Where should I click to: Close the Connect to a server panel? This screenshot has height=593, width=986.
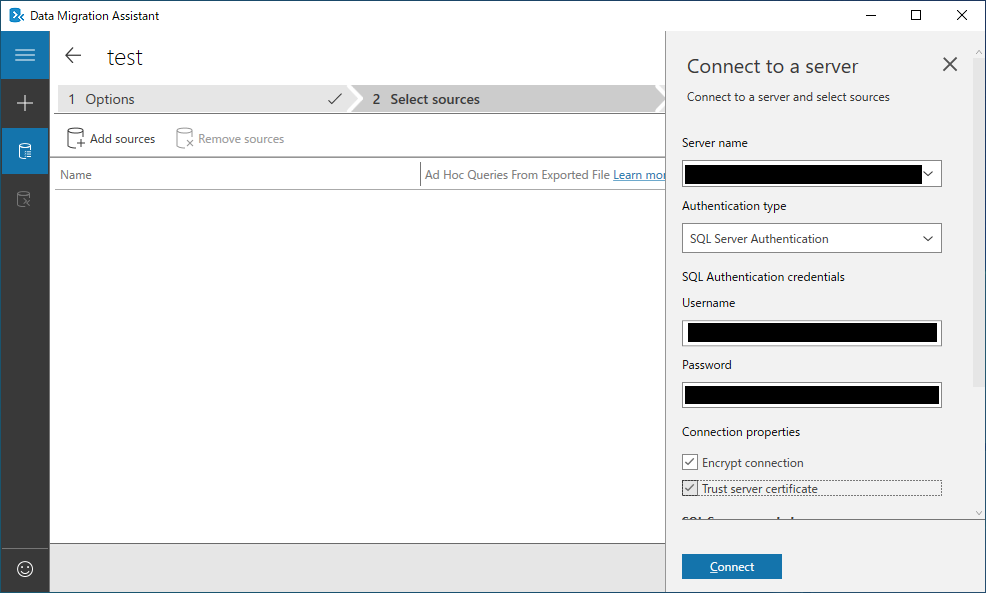[950, 64]
